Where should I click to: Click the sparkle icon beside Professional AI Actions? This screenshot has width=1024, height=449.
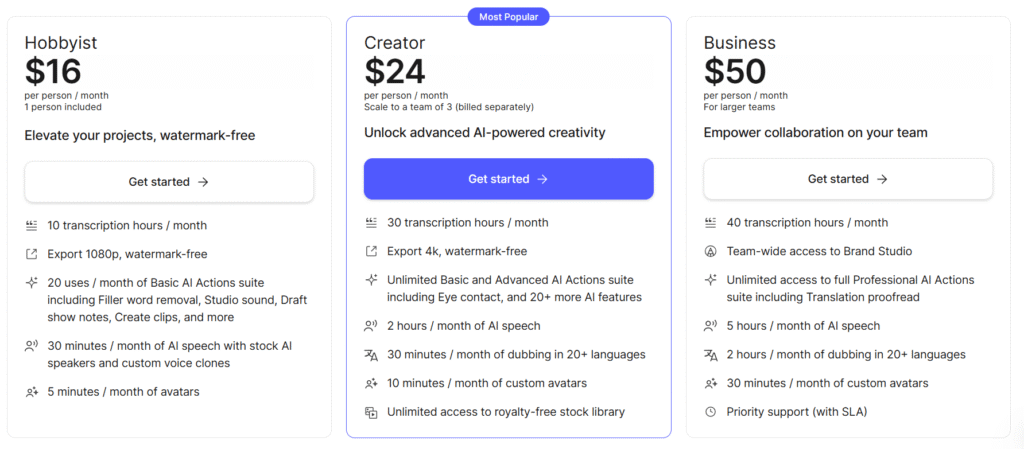tap(711, 280)
